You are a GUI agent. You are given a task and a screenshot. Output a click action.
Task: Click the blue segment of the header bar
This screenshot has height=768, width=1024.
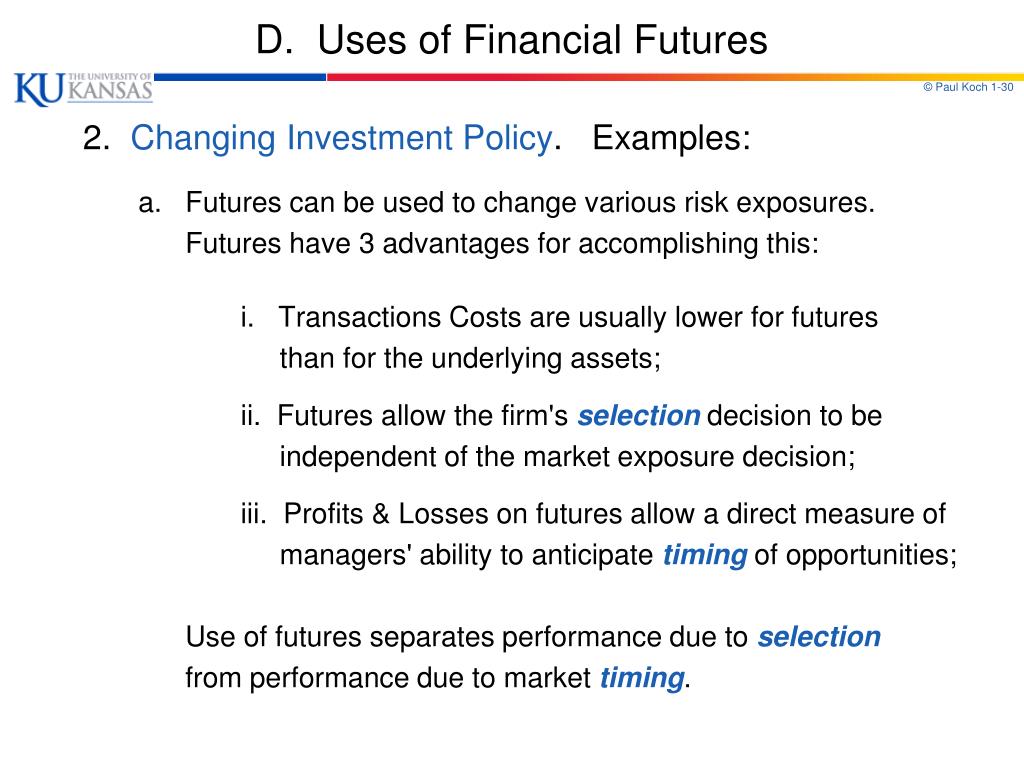pyautogui.click(x=240, y=77)
